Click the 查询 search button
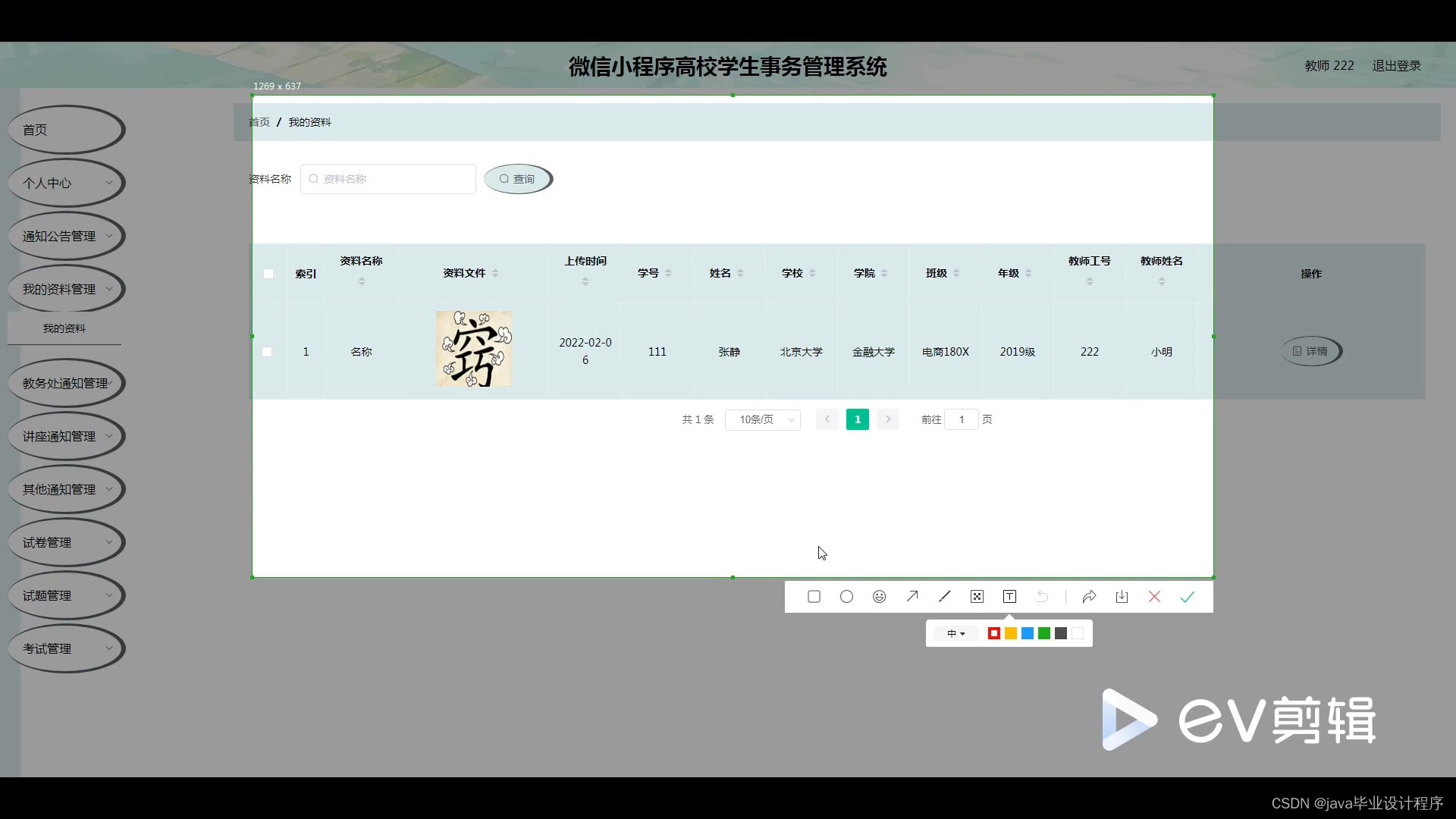 tap(518, 179)
